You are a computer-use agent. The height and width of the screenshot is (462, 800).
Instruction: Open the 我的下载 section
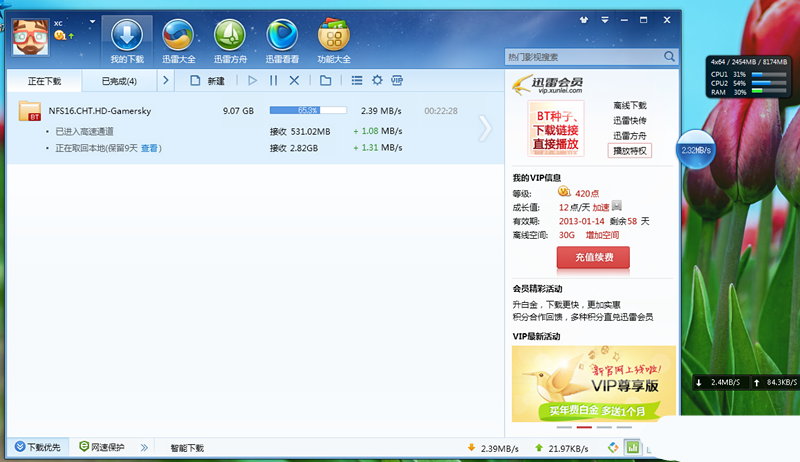(127, 41)
